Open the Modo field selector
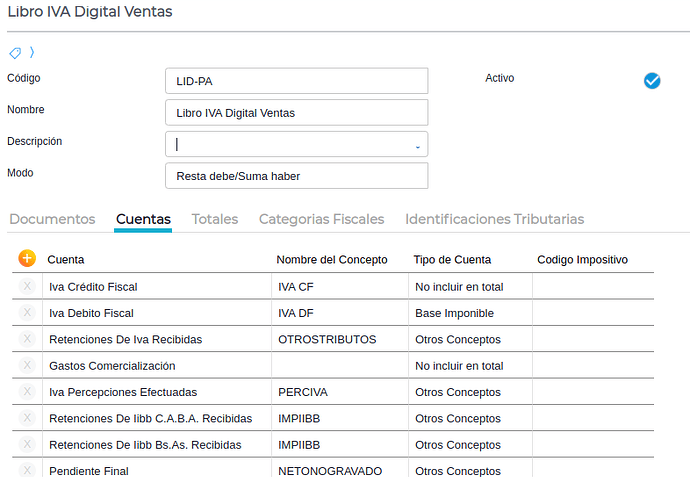This screenshot has height=489, width=690. click(296, 176)
